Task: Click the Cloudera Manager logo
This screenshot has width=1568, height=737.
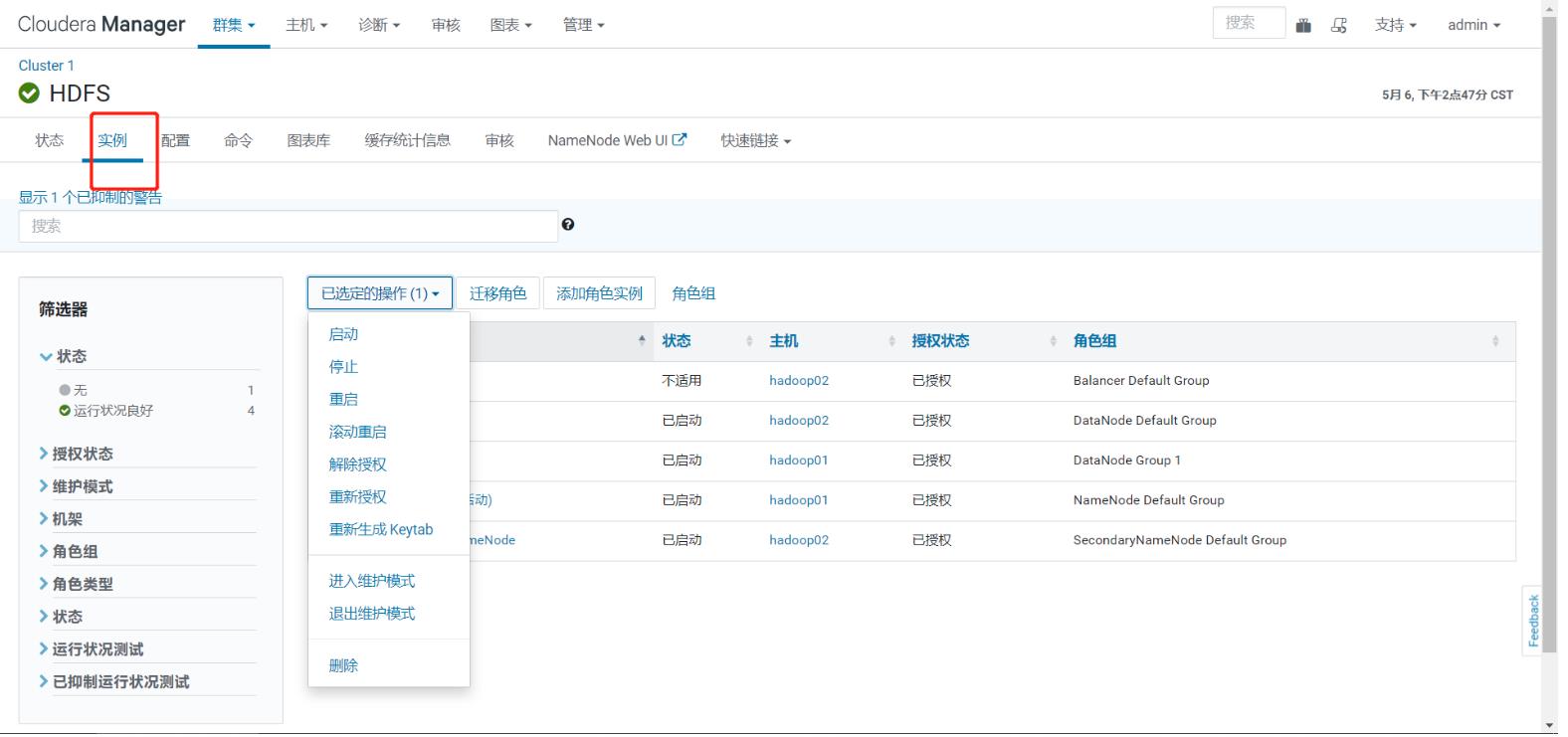Action: [101, 25]
